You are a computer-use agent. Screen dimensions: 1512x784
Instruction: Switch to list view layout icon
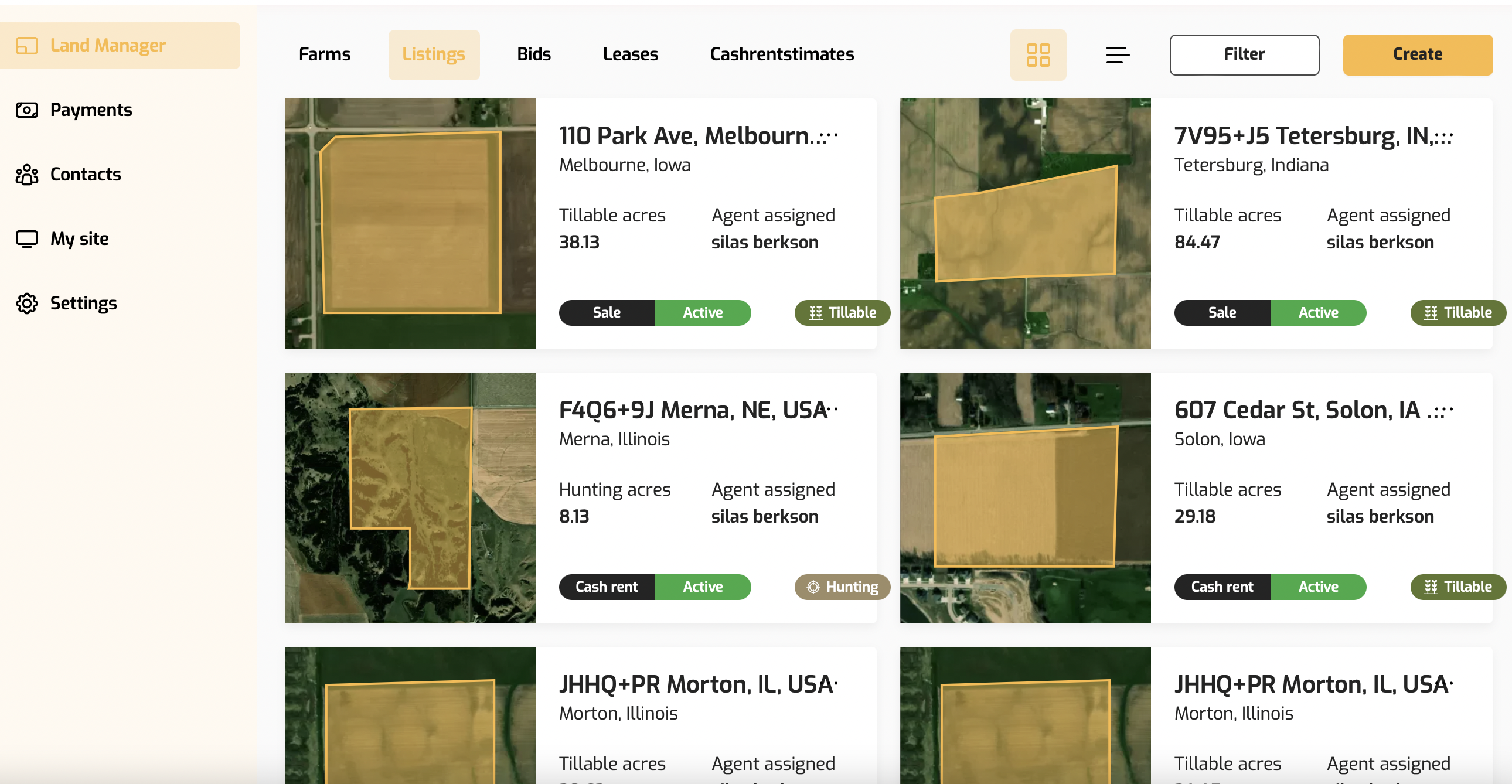click(x=1117, y=54)
